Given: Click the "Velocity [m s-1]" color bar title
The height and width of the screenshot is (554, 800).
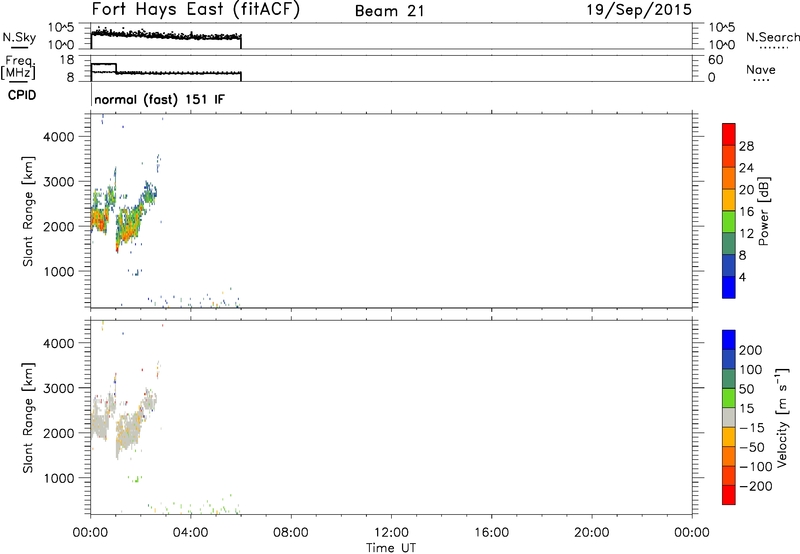Looking at the screenshot, I should (x=782, y=418).
